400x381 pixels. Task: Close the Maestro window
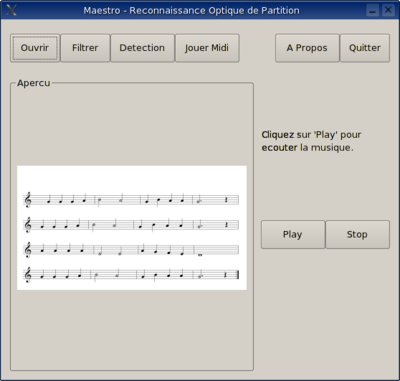point(388,10)
